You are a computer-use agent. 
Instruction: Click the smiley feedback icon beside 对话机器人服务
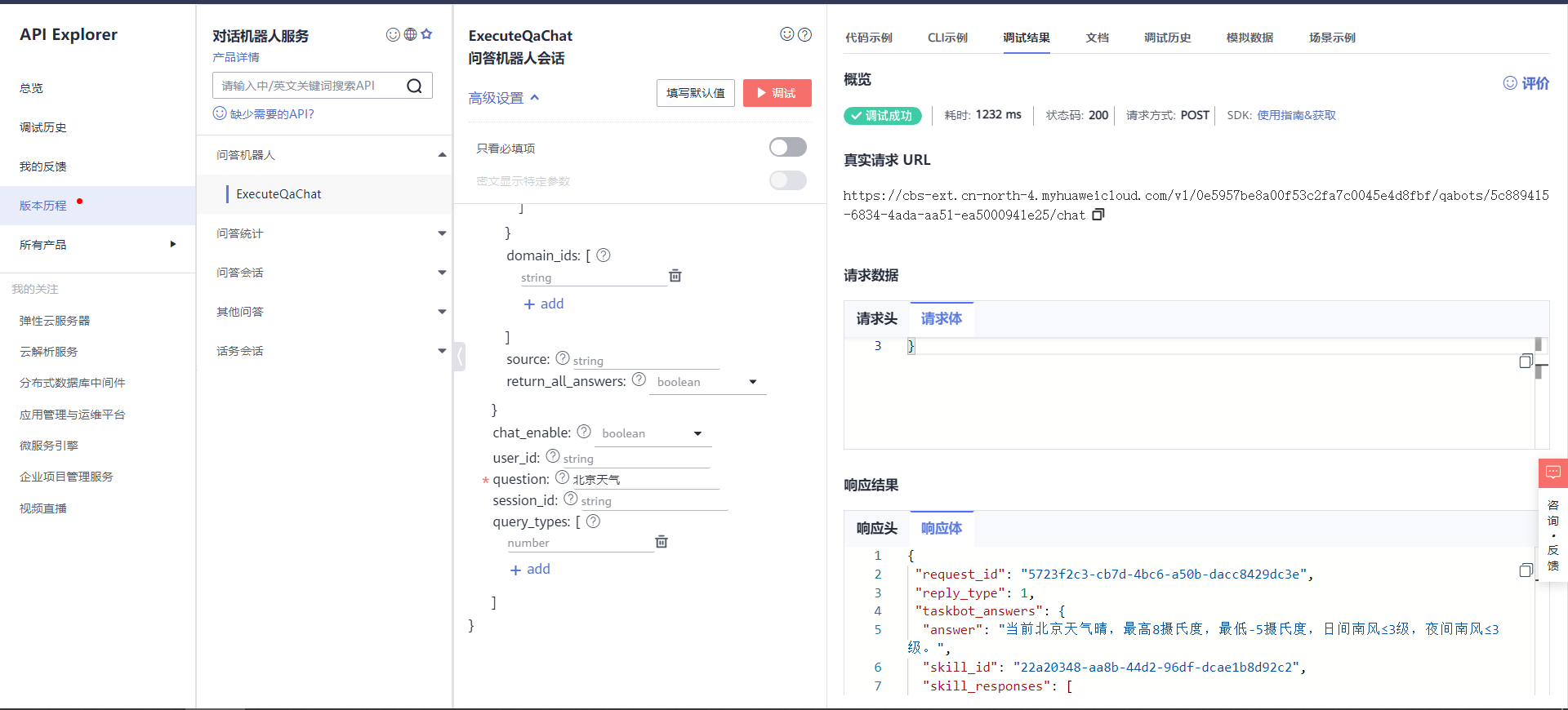[x=393, y=34]
